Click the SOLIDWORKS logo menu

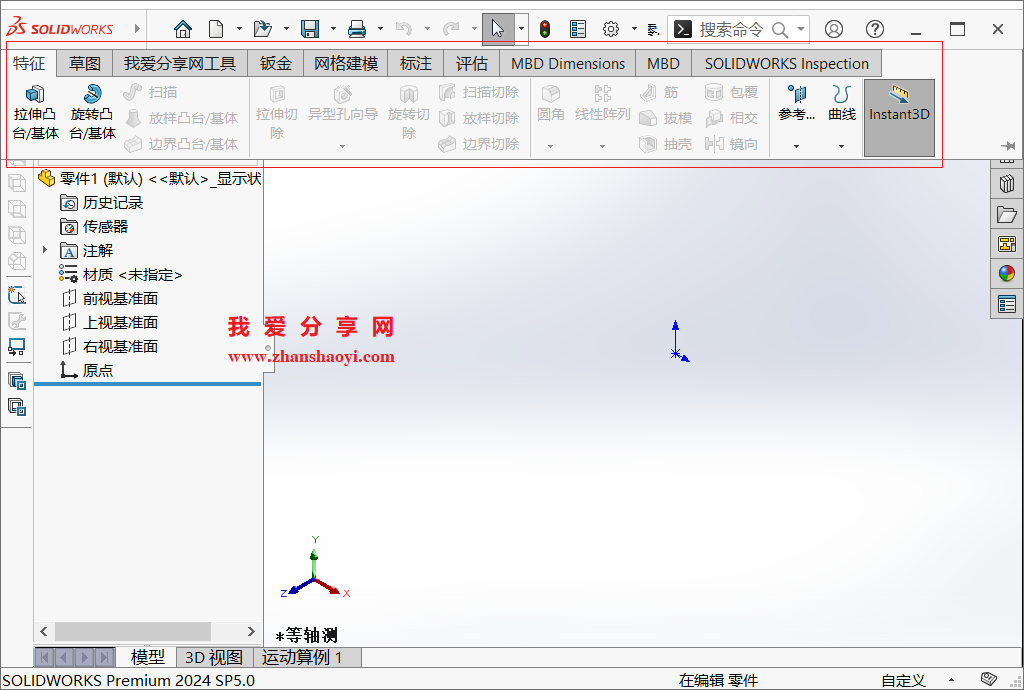pos(60,29)
